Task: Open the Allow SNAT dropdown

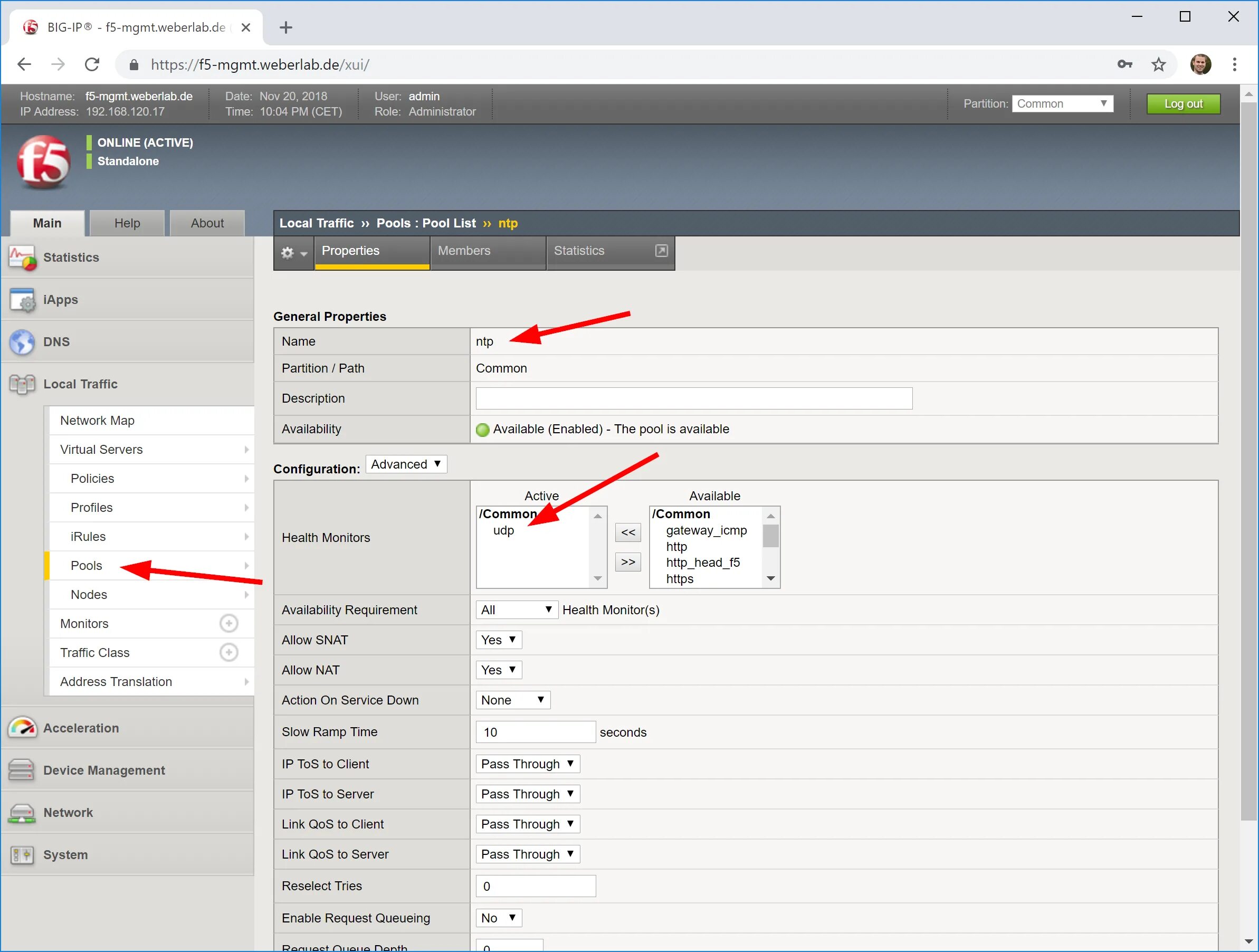Action: tap(498, 640)
